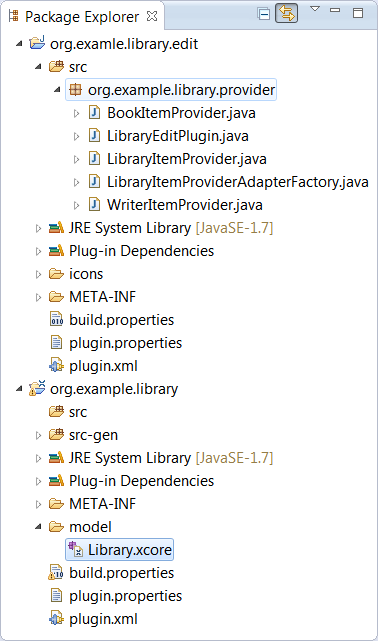Collapse org.example.library.provider package

[57, 90]
